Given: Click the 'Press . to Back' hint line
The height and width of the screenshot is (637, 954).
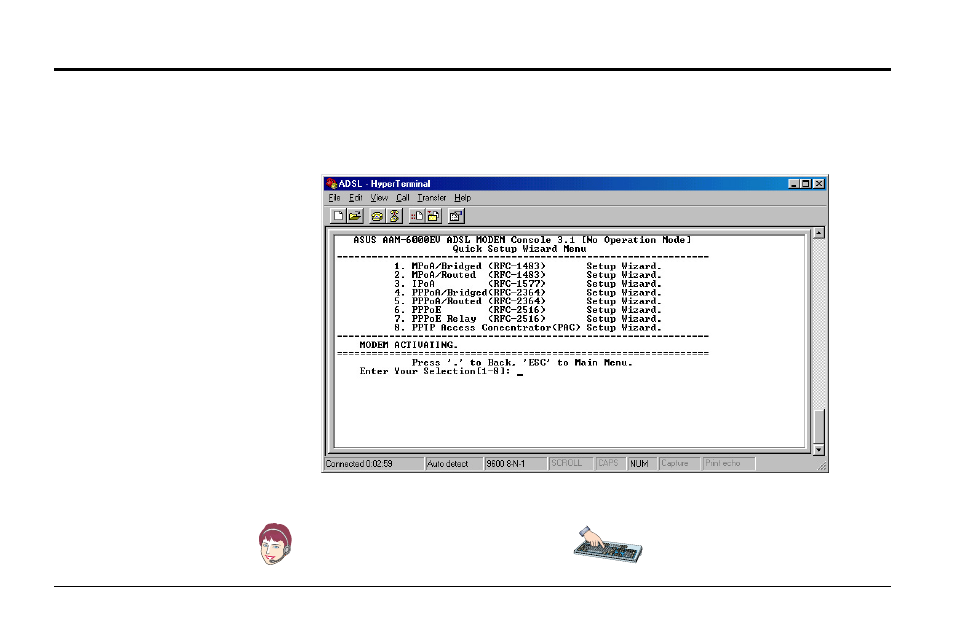Looking at the screenshot, I should 522,363.
